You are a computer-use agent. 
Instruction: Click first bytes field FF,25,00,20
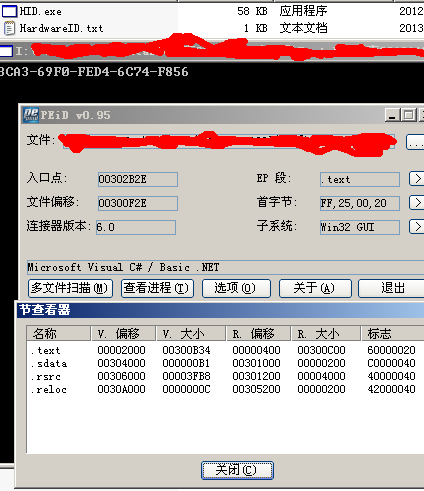360,203
